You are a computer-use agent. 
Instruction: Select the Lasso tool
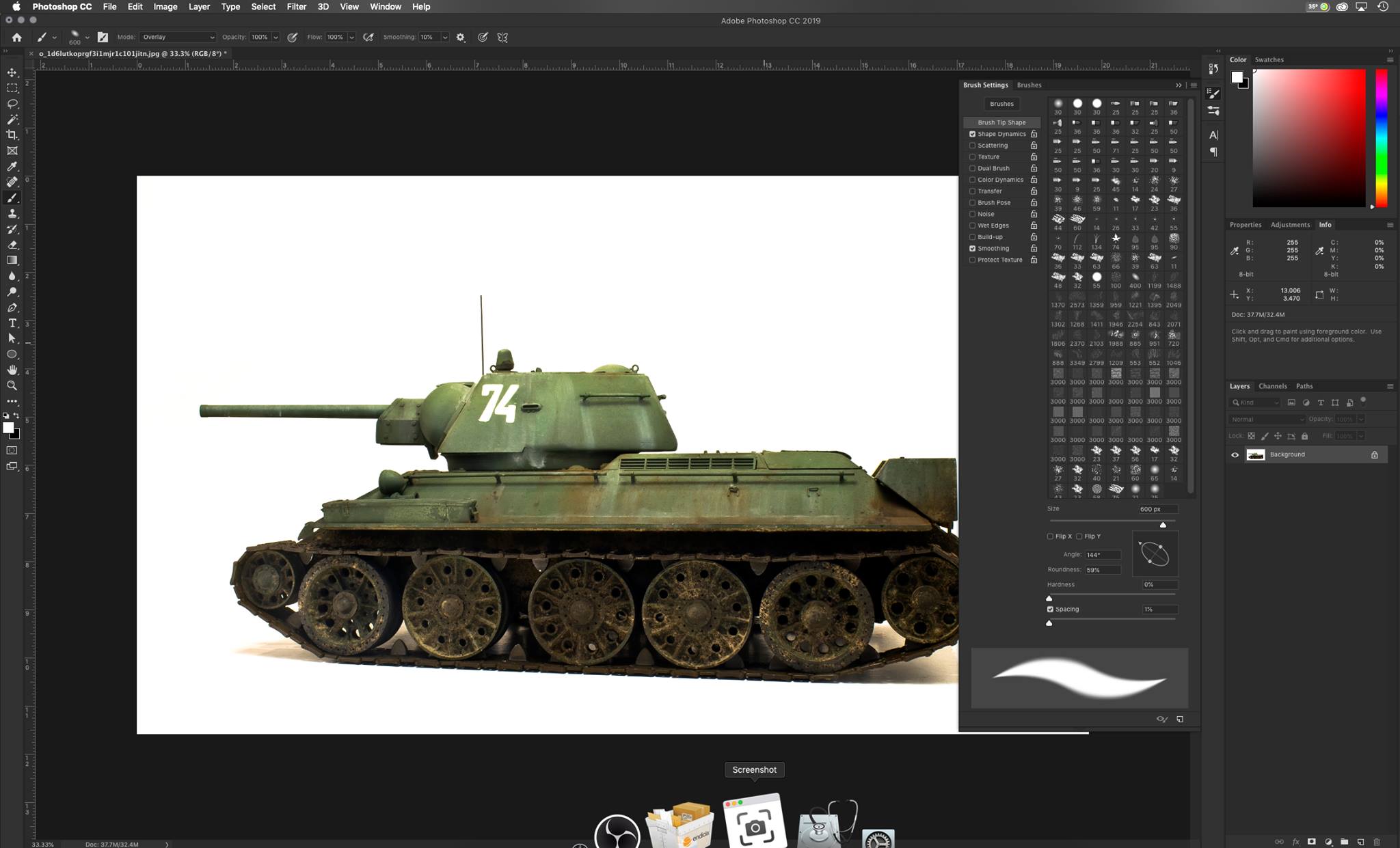click(12, 104)
